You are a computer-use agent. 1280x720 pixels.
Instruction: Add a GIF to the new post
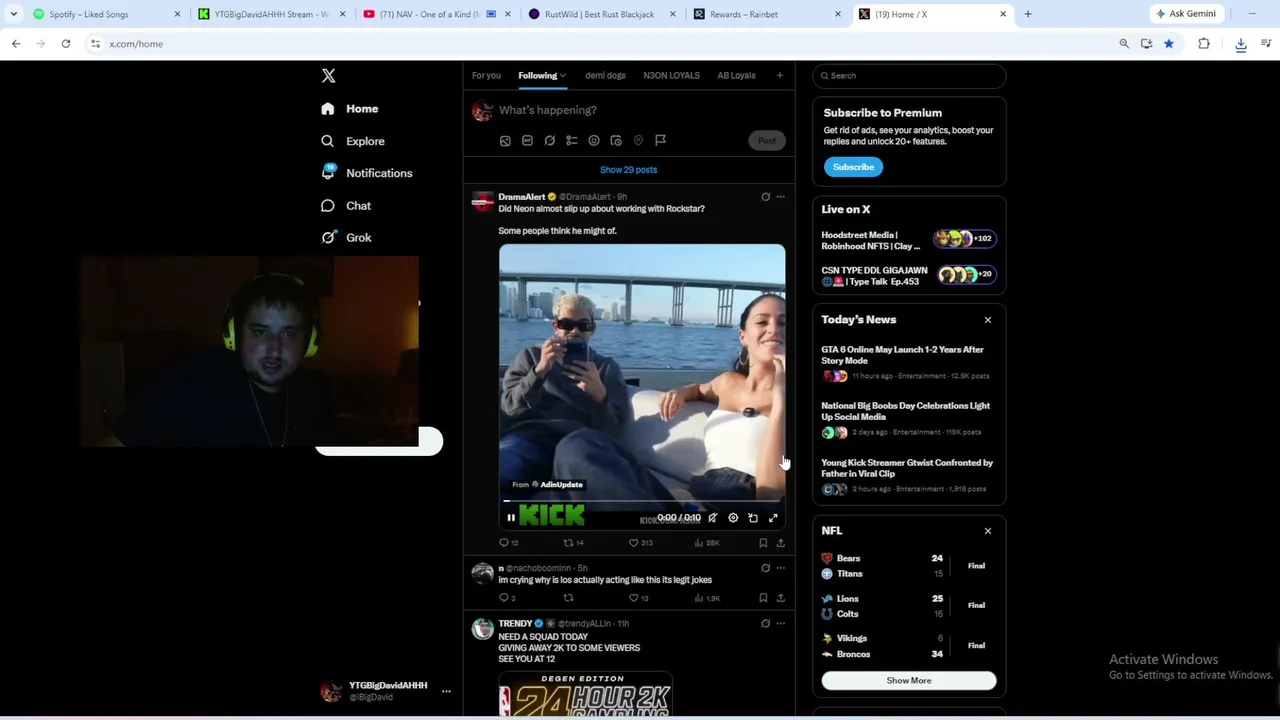(527, 141)
